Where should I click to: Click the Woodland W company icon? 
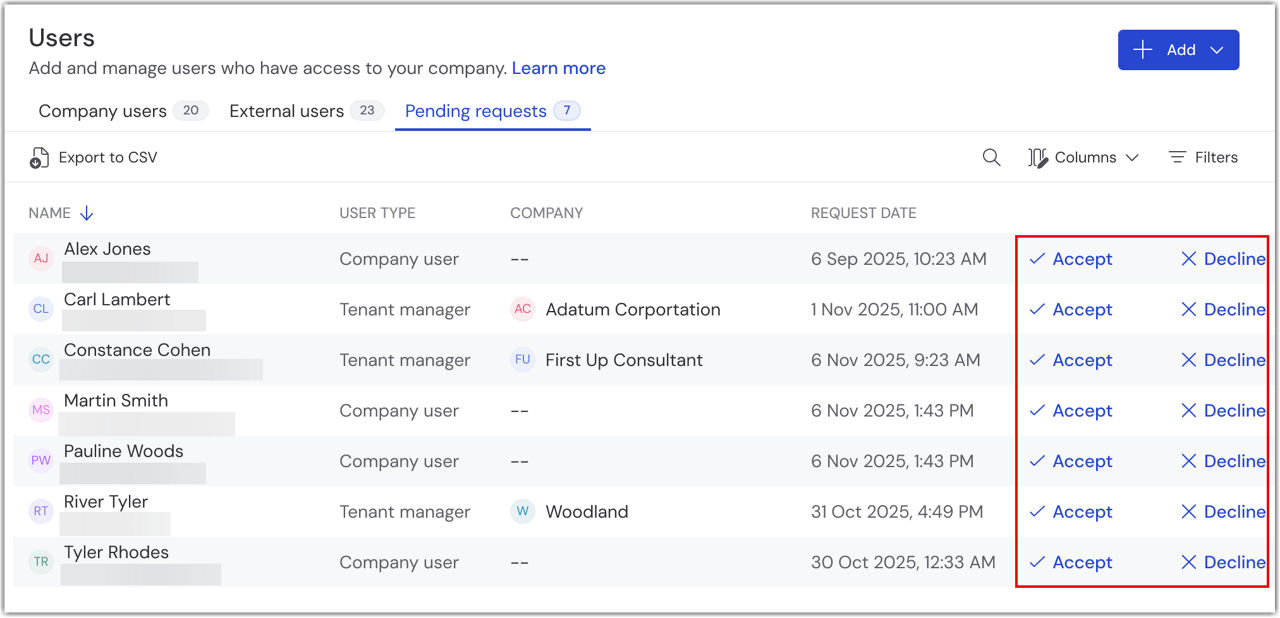tap(522, 512)
